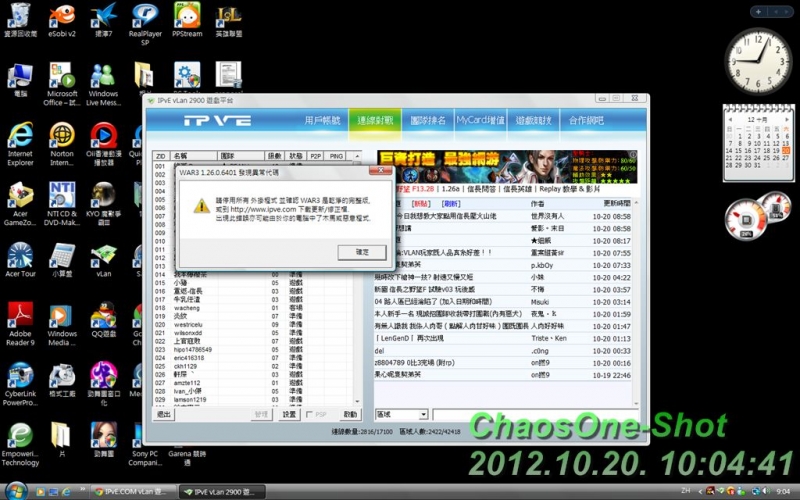Viewport: 800px width, 500px height.
Task: Open the Microsoft Office desktop shortcut
Action: tap(62, 83)
